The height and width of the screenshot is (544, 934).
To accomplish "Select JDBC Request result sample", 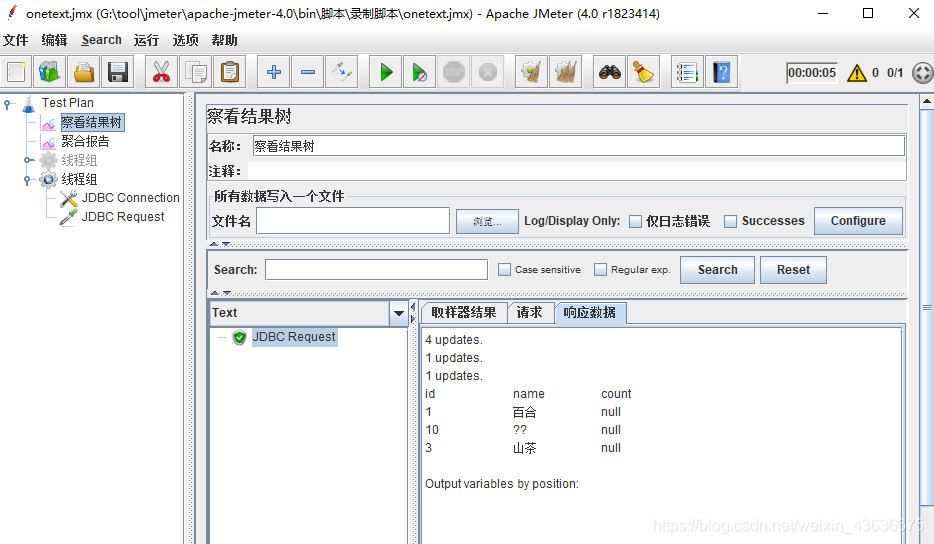I will pyautogui.click(x=294, y=337).
